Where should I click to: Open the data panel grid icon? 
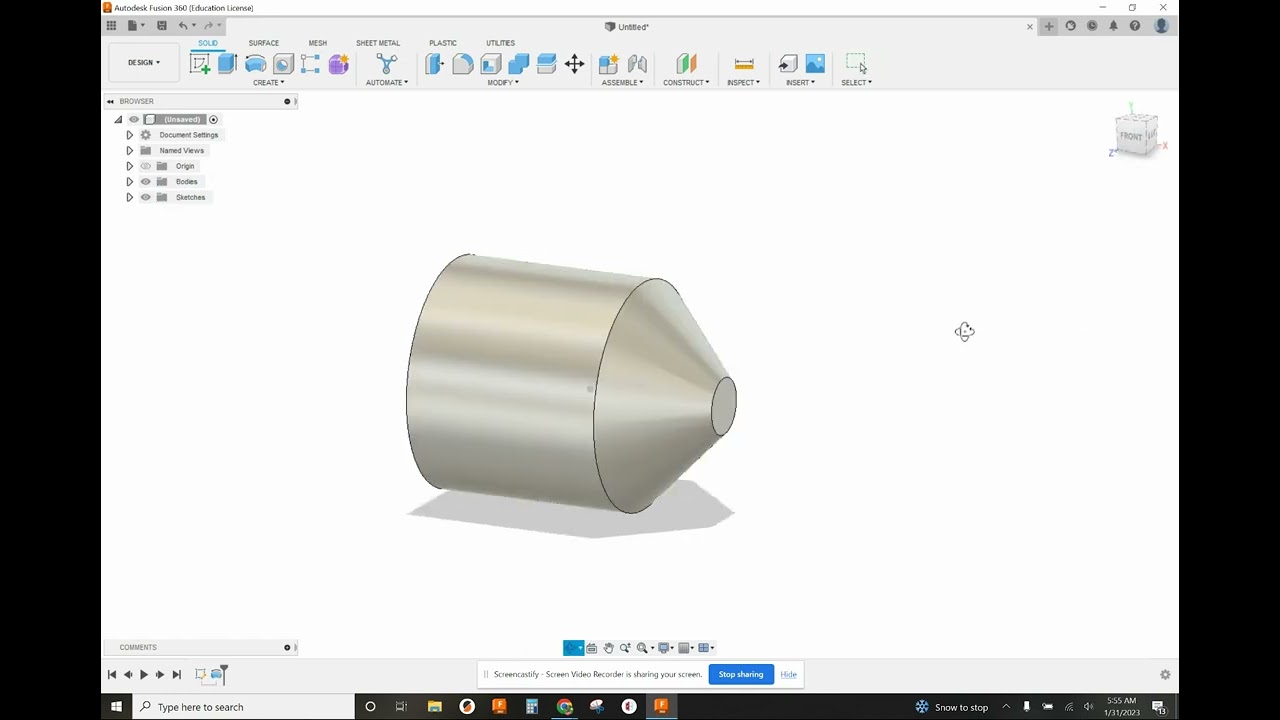tap(111, 26)
